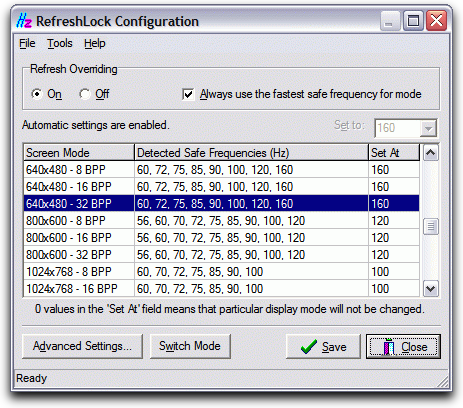This screenshot has height=408, width=463.
Task: Click the Switch Mode button
Action: tap(190, 346)
